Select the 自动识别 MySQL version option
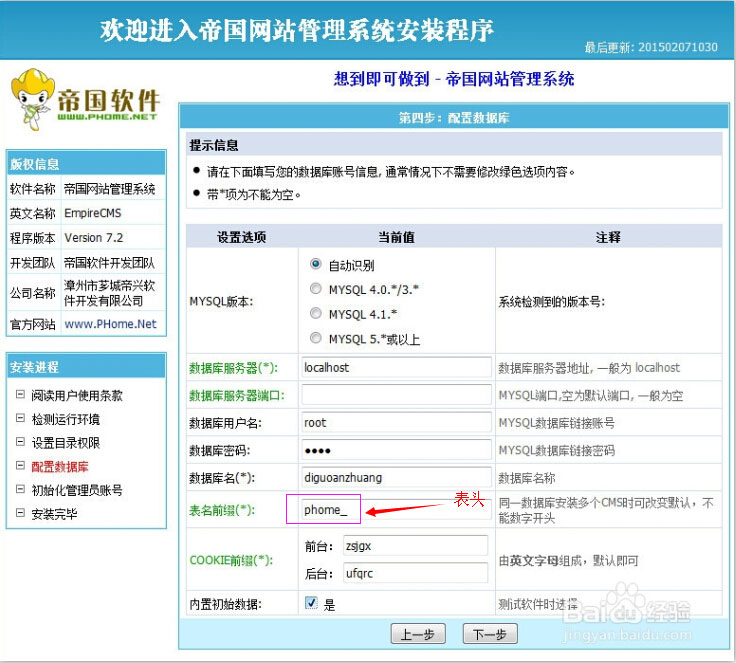736x663 pixels. point(315,264)
